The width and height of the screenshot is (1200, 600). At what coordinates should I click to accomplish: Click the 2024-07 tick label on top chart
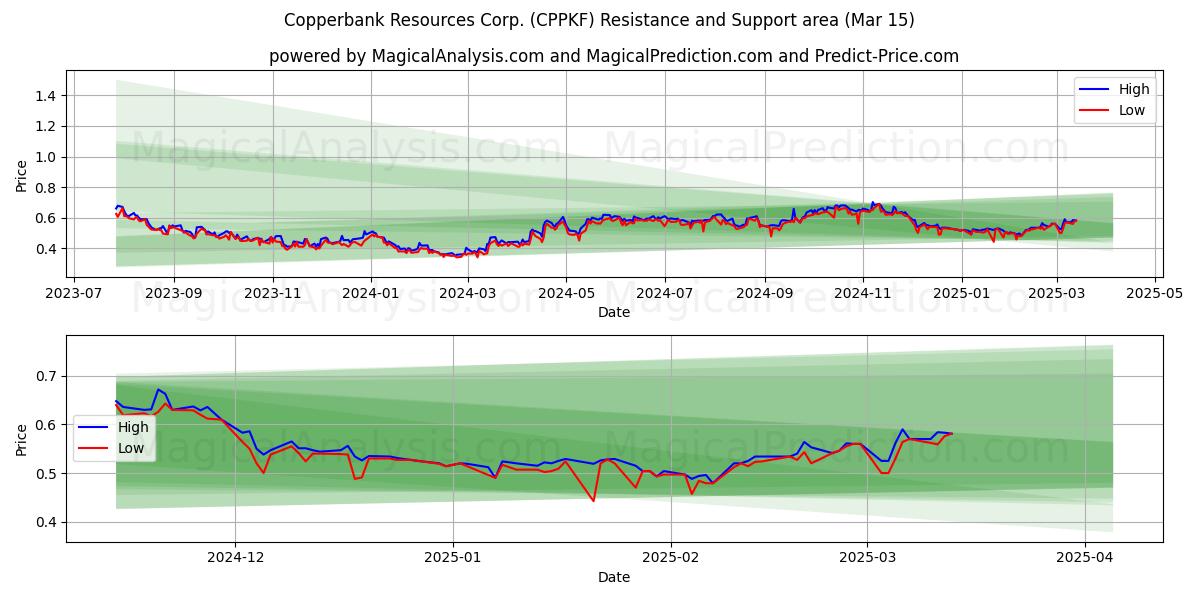tap(665, 295)
